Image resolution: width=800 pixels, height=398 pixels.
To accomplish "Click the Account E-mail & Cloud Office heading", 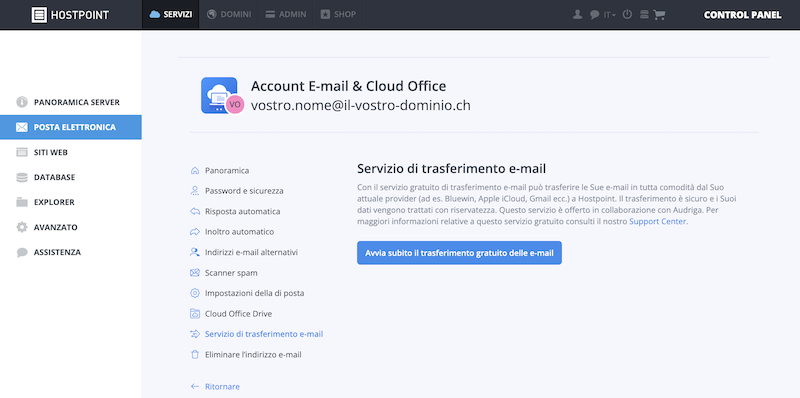I will point(348,86).
